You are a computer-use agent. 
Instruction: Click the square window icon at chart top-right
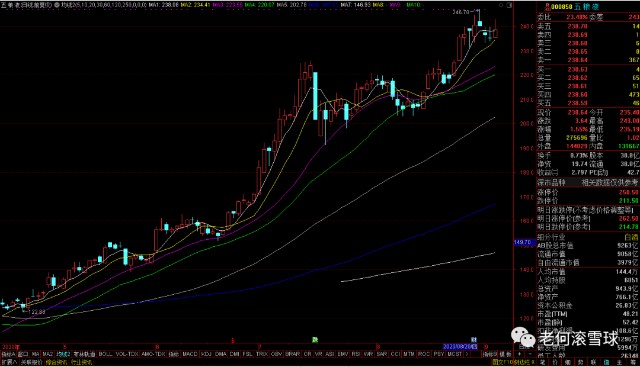(509, 5)
